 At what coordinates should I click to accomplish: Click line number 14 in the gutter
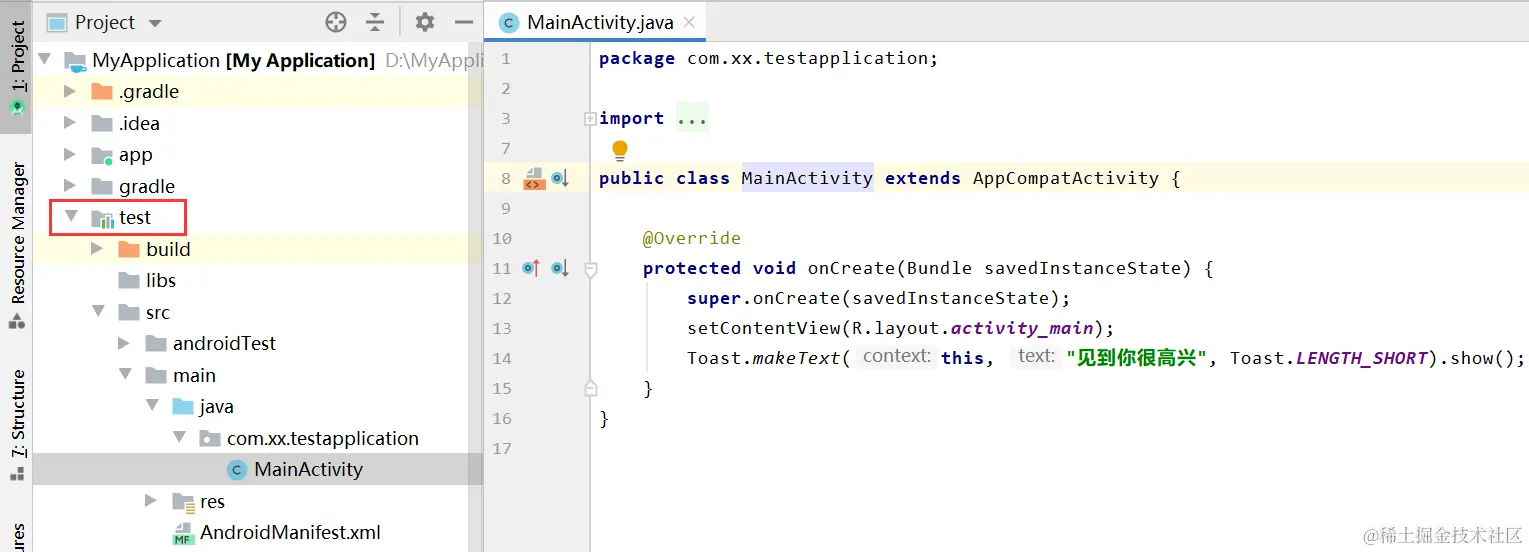(502, 358)
